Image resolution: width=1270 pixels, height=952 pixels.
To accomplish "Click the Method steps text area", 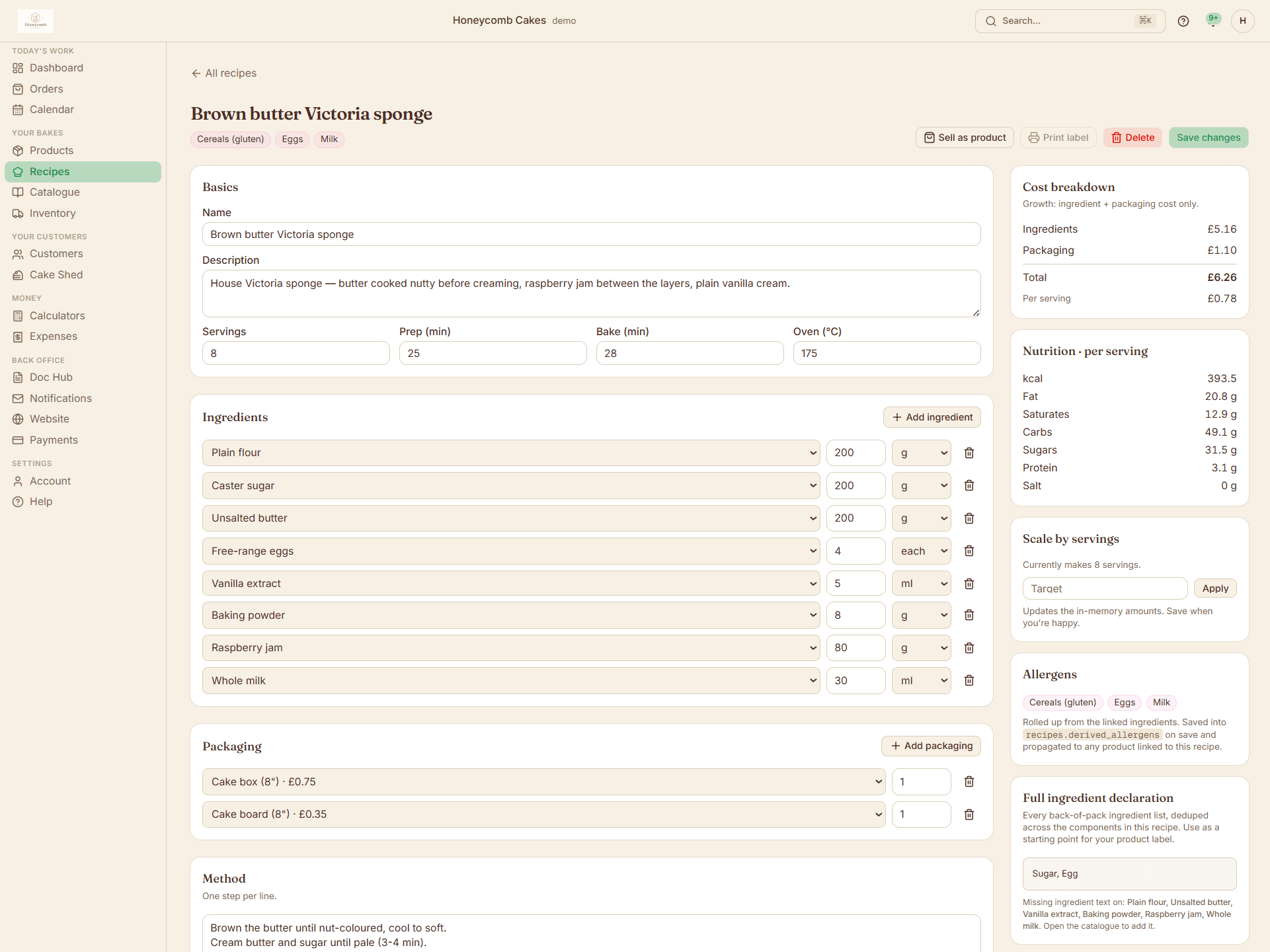I will point(592,934).
